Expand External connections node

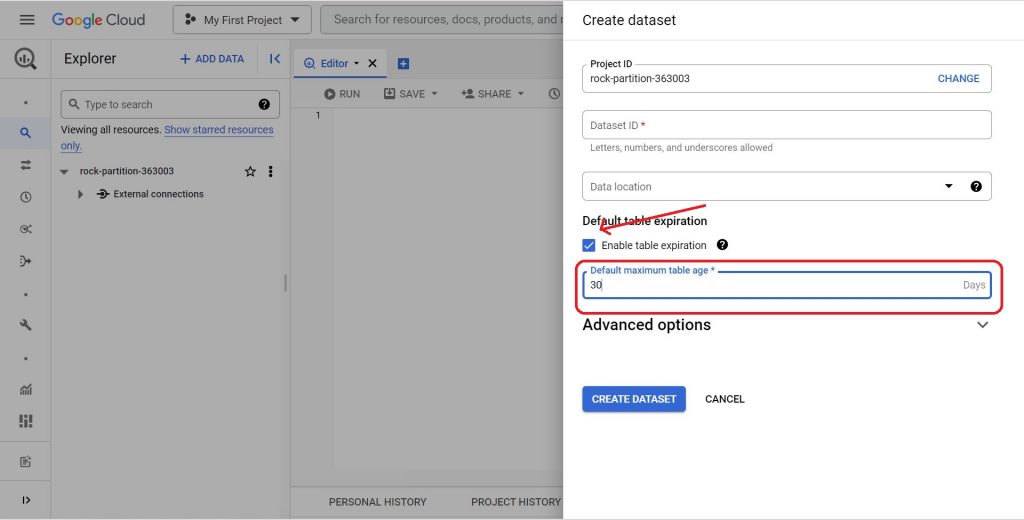tap(80, 194)
